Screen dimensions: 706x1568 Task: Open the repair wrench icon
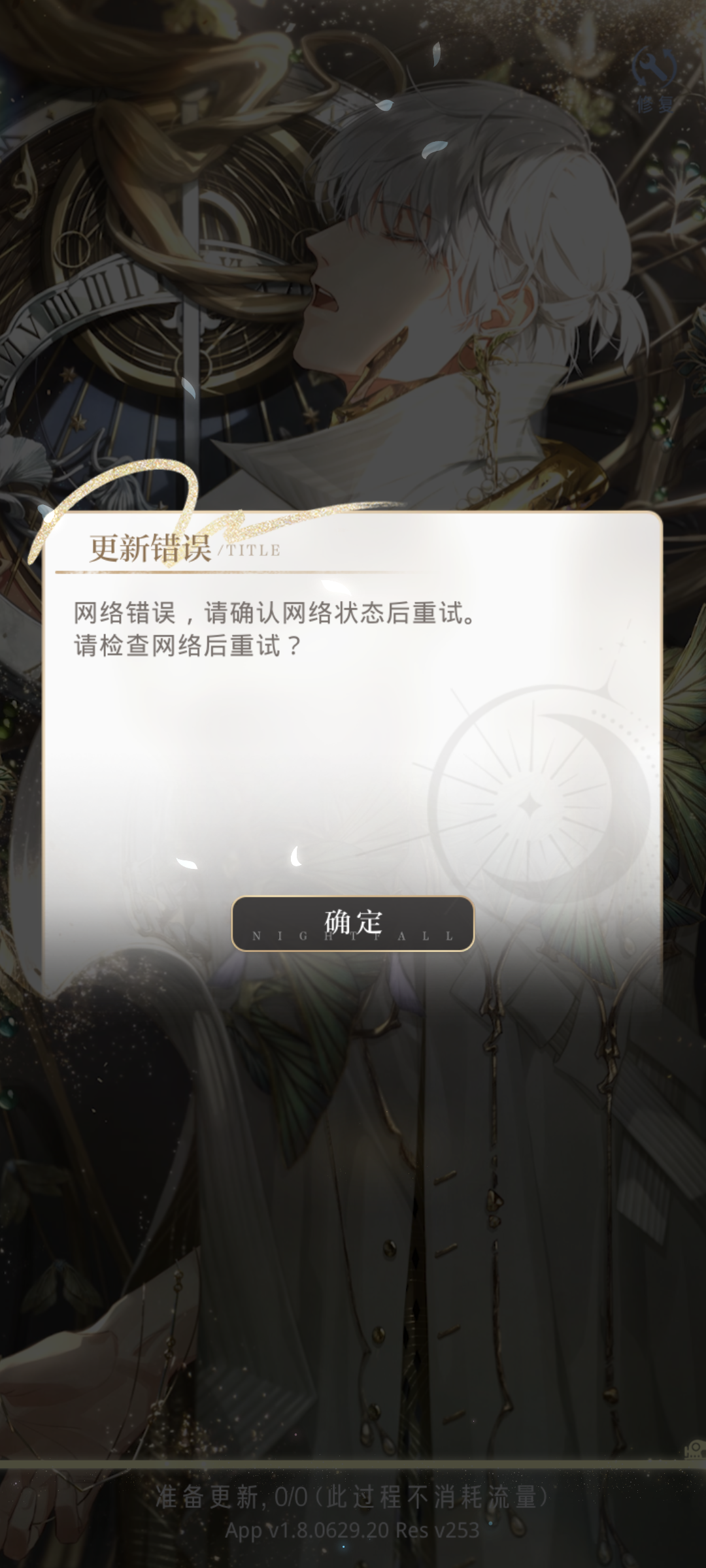[654, 66]
